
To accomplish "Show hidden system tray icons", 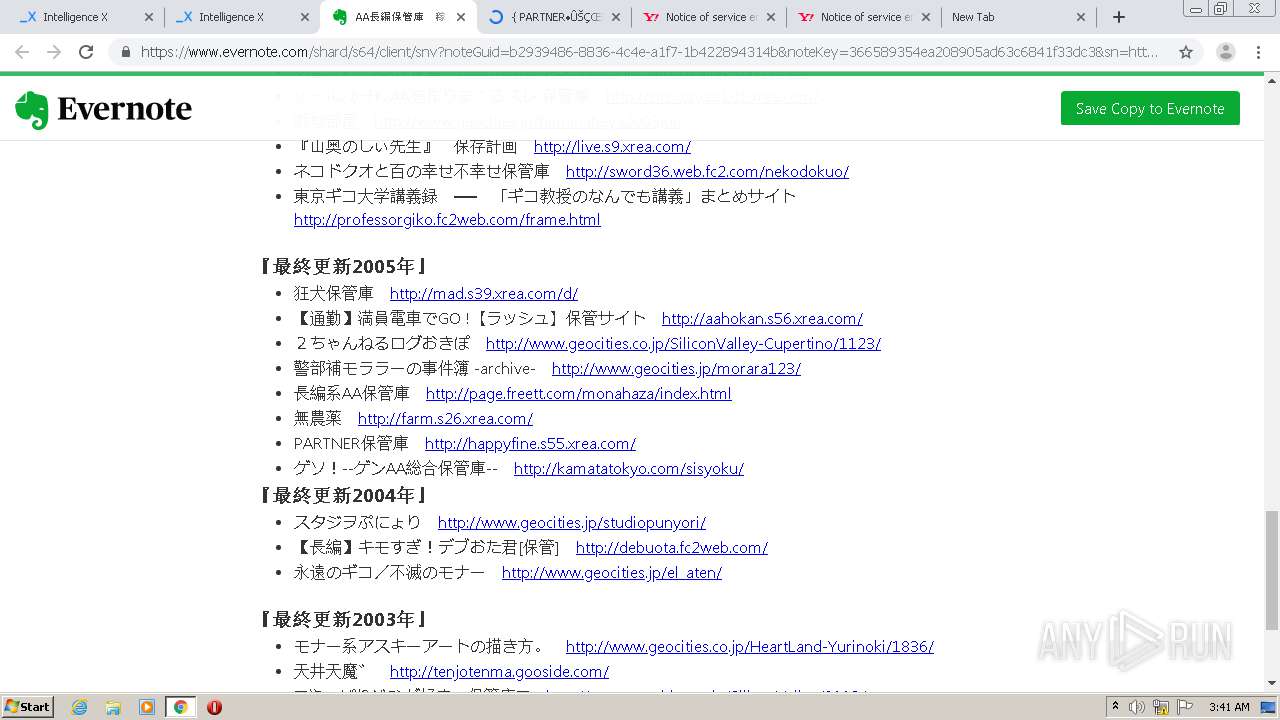I will [x=1115, y=707].
